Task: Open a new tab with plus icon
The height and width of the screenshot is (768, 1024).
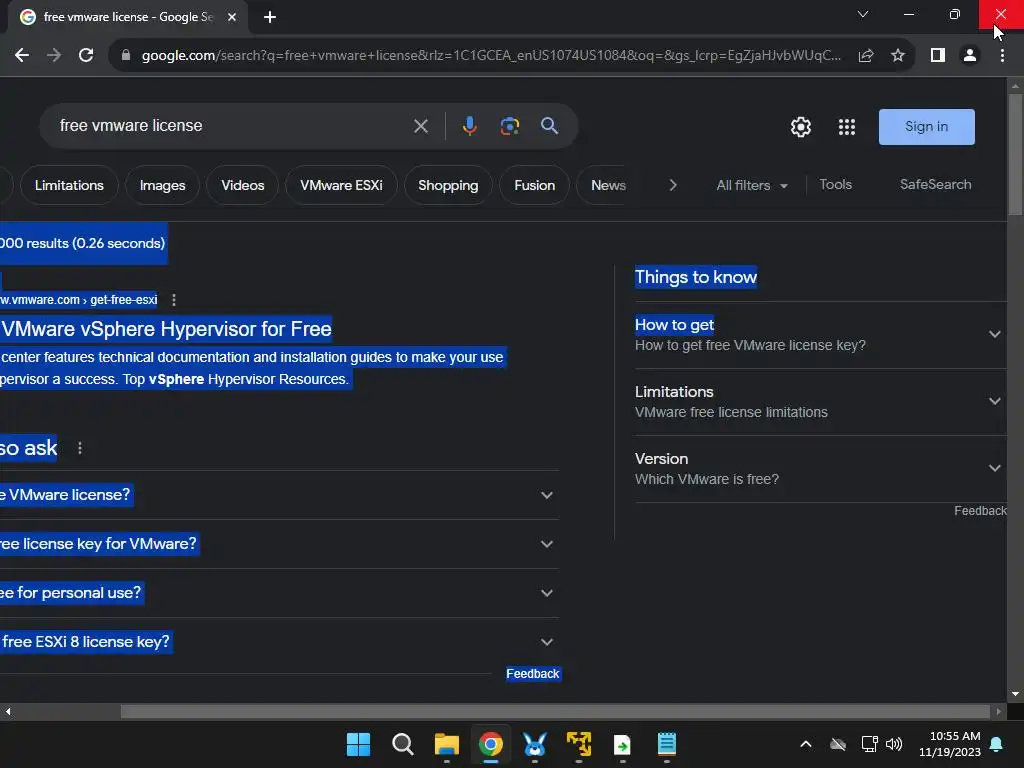Action: click(x=270, y=17)
